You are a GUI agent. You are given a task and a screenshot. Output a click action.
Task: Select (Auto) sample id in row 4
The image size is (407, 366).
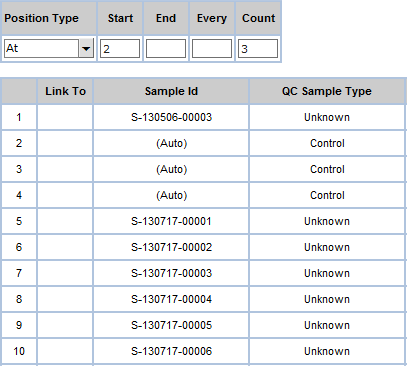coord(171,195)
